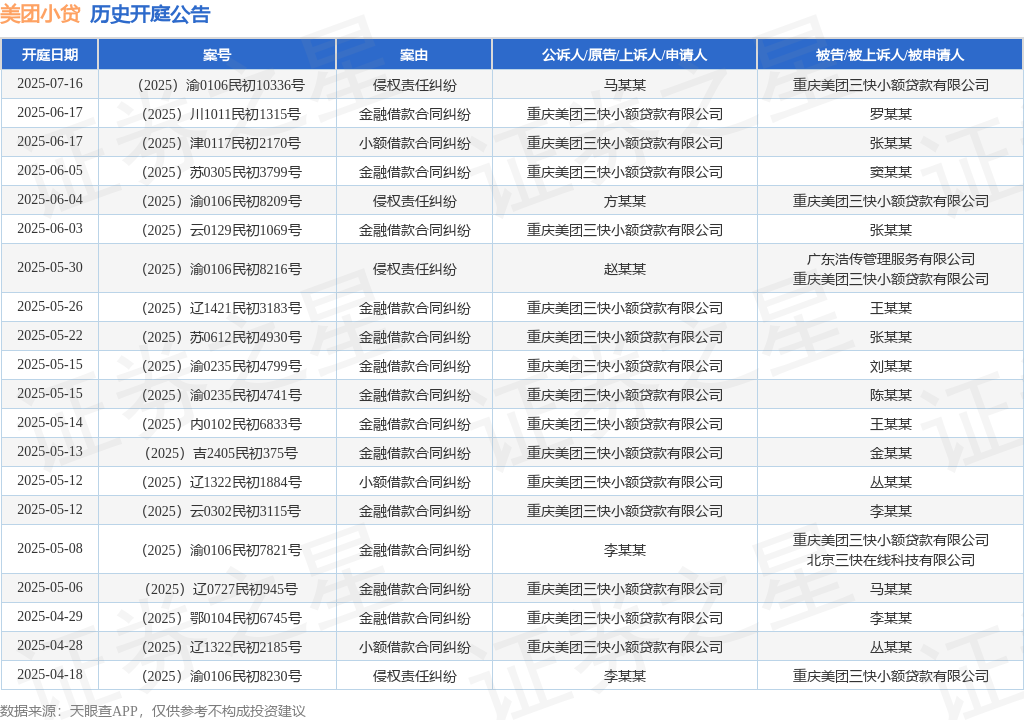Click the 被告/被上诉人/被申请人 column header
1024x720 pixels.
click(x=890, y=55)
